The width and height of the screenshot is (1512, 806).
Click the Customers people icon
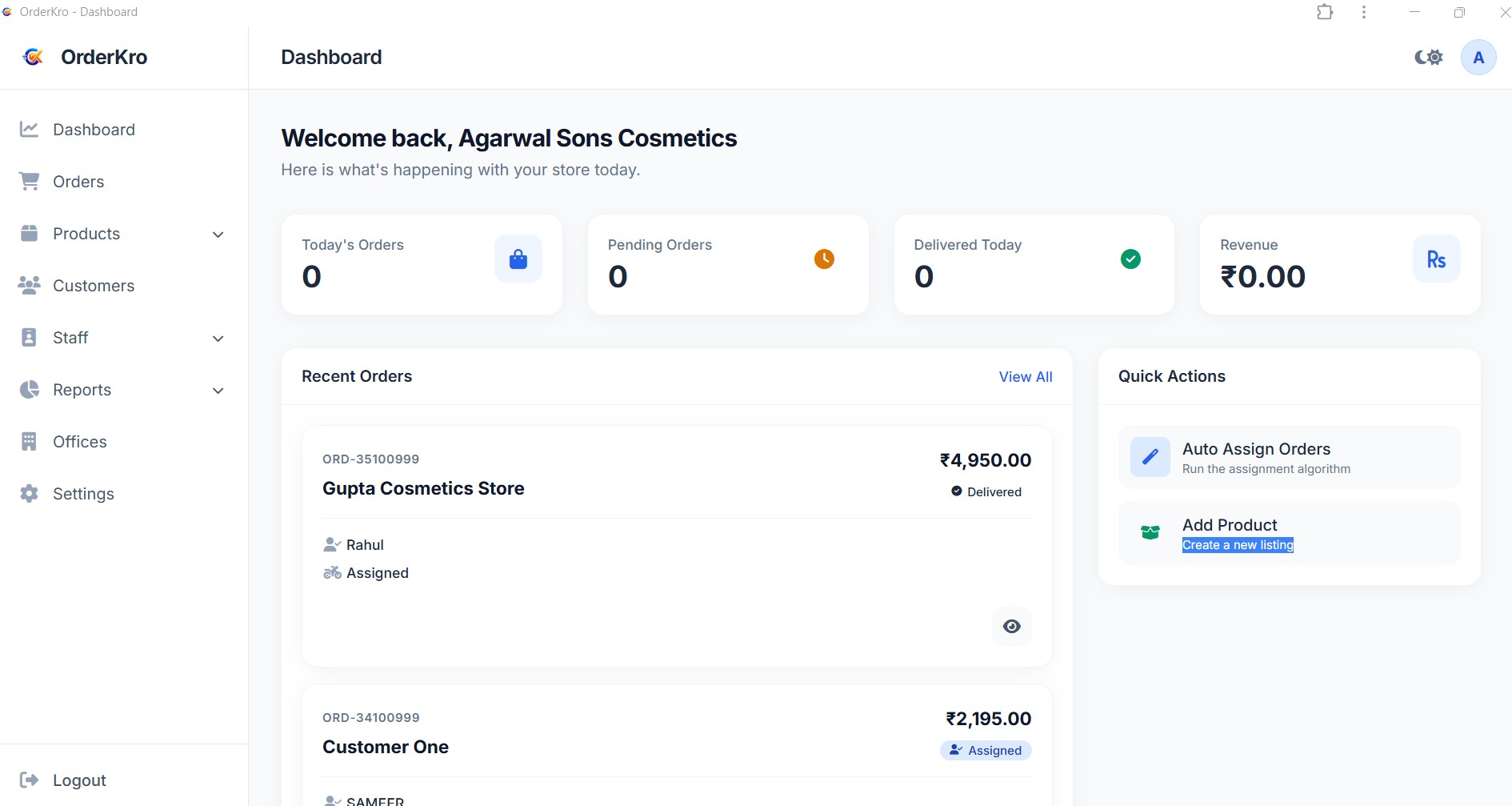pos(29,285)
